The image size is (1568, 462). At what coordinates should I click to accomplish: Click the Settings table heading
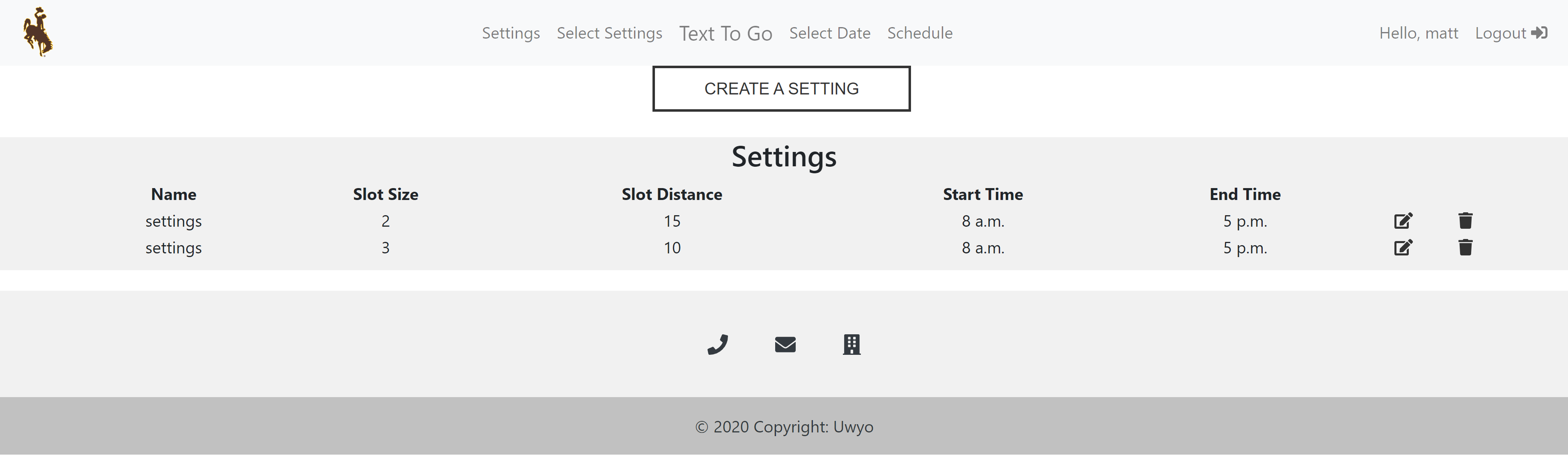point(784,156)
